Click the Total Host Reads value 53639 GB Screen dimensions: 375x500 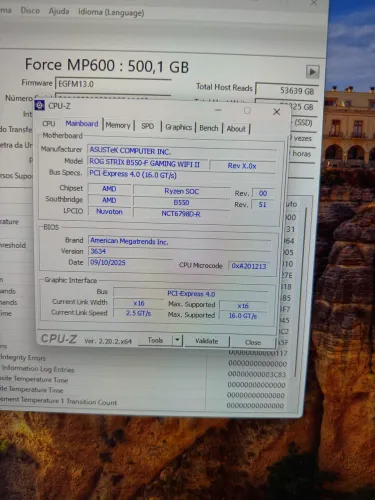287,90
